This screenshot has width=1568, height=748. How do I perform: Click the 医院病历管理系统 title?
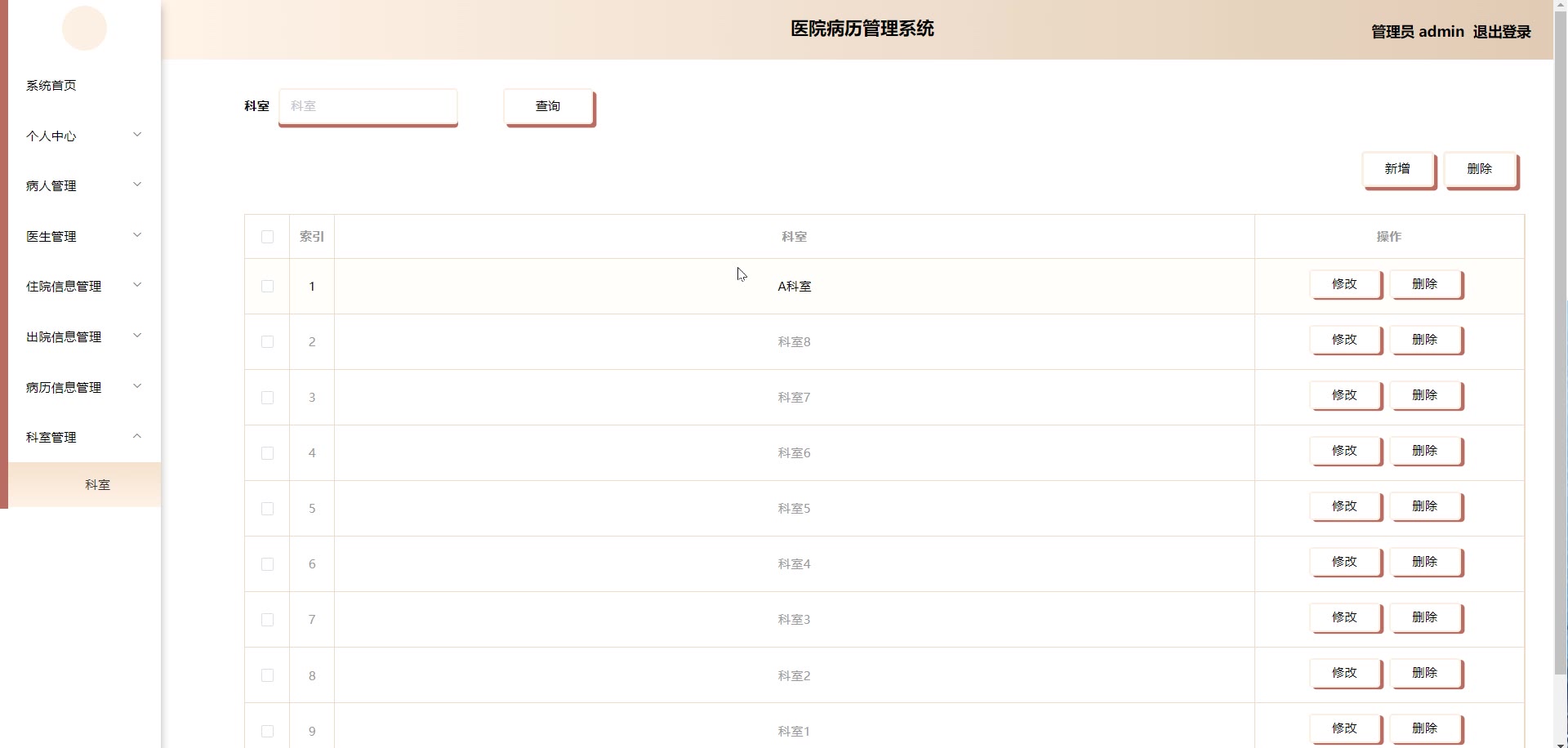coord(862,29)
